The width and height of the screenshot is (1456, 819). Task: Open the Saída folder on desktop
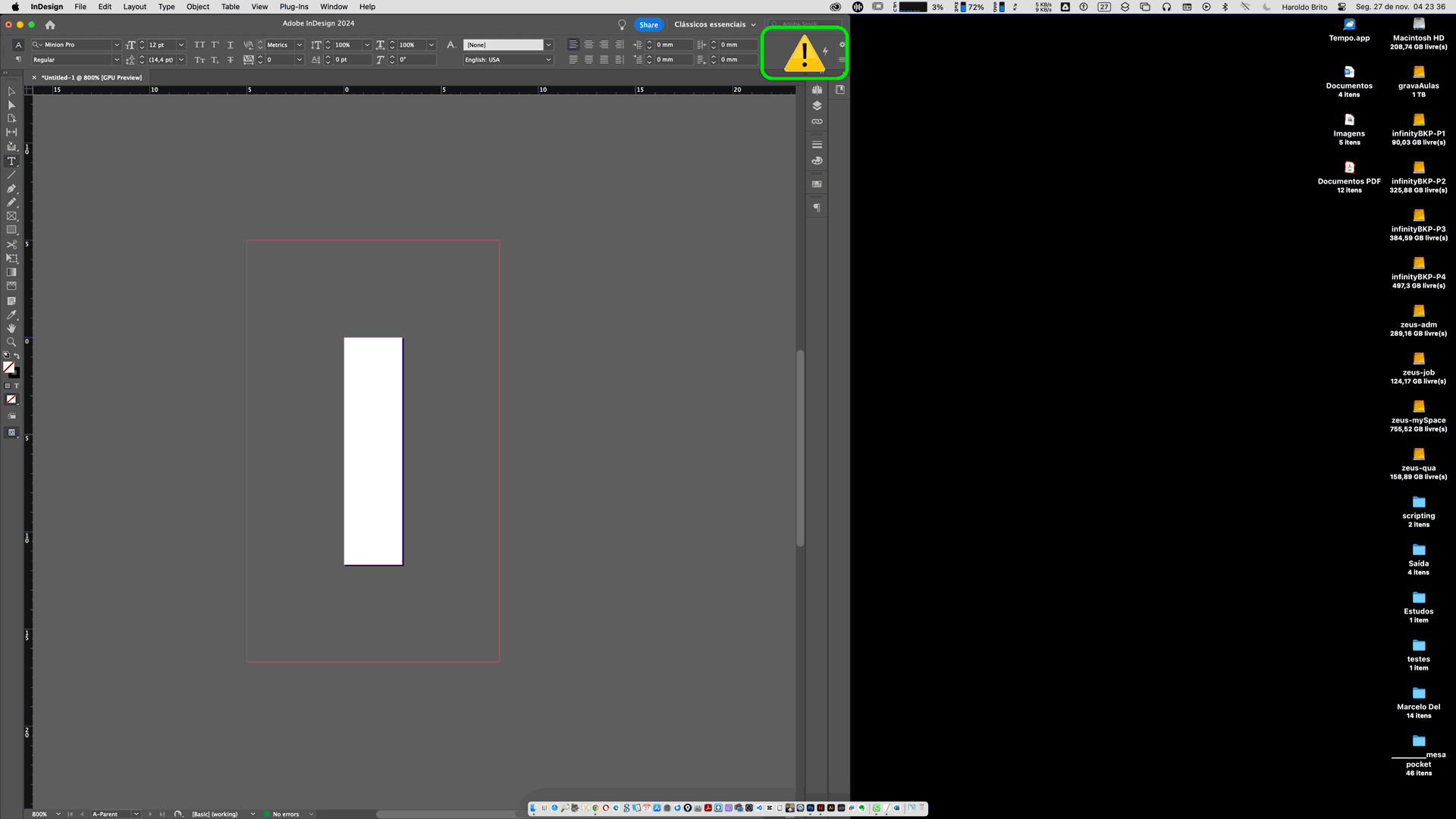1418,551
